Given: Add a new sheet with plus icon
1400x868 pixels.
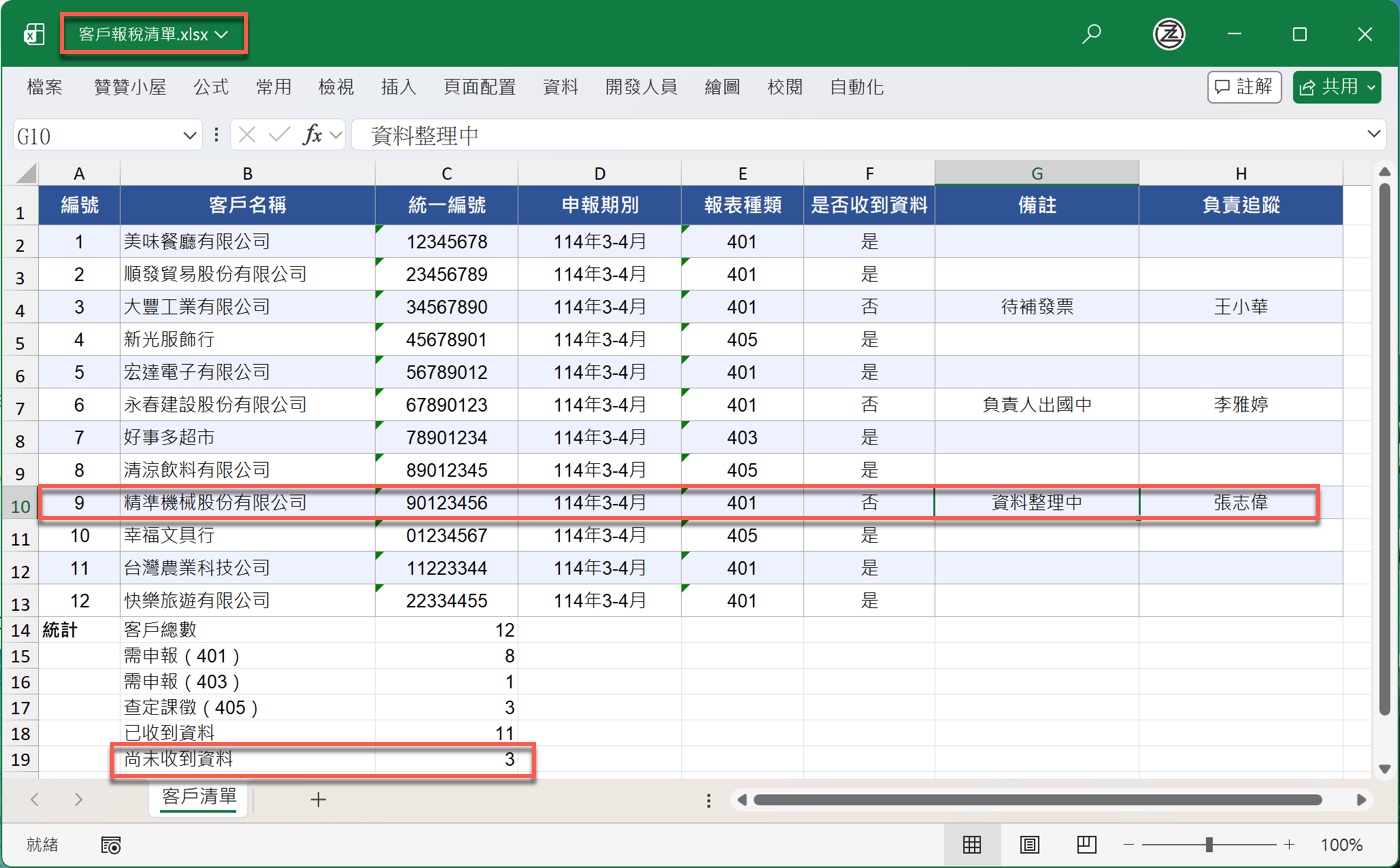Looking at the screenshot, I should point(318,799).
